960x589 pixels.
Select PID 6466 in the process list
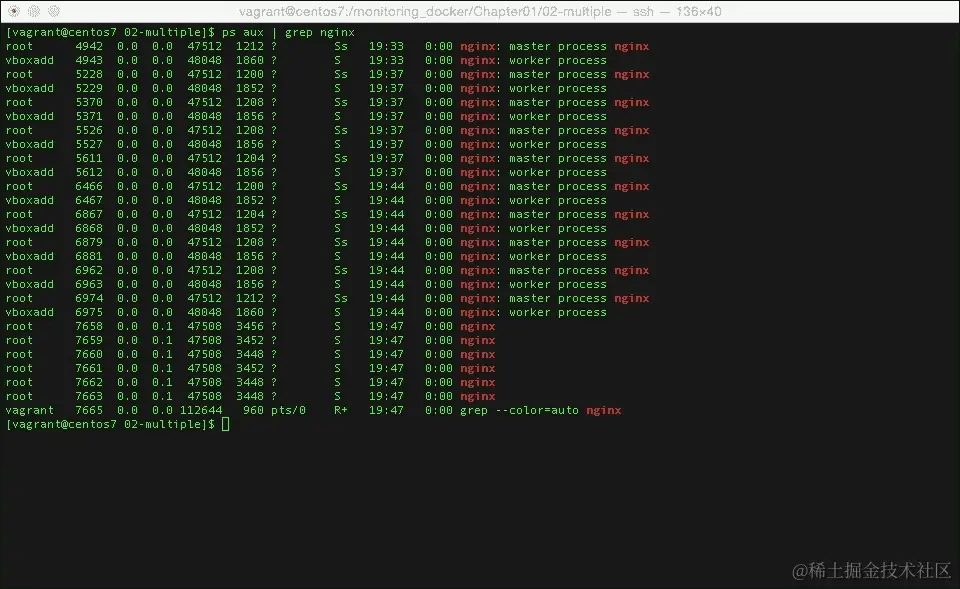click(89, 187)
